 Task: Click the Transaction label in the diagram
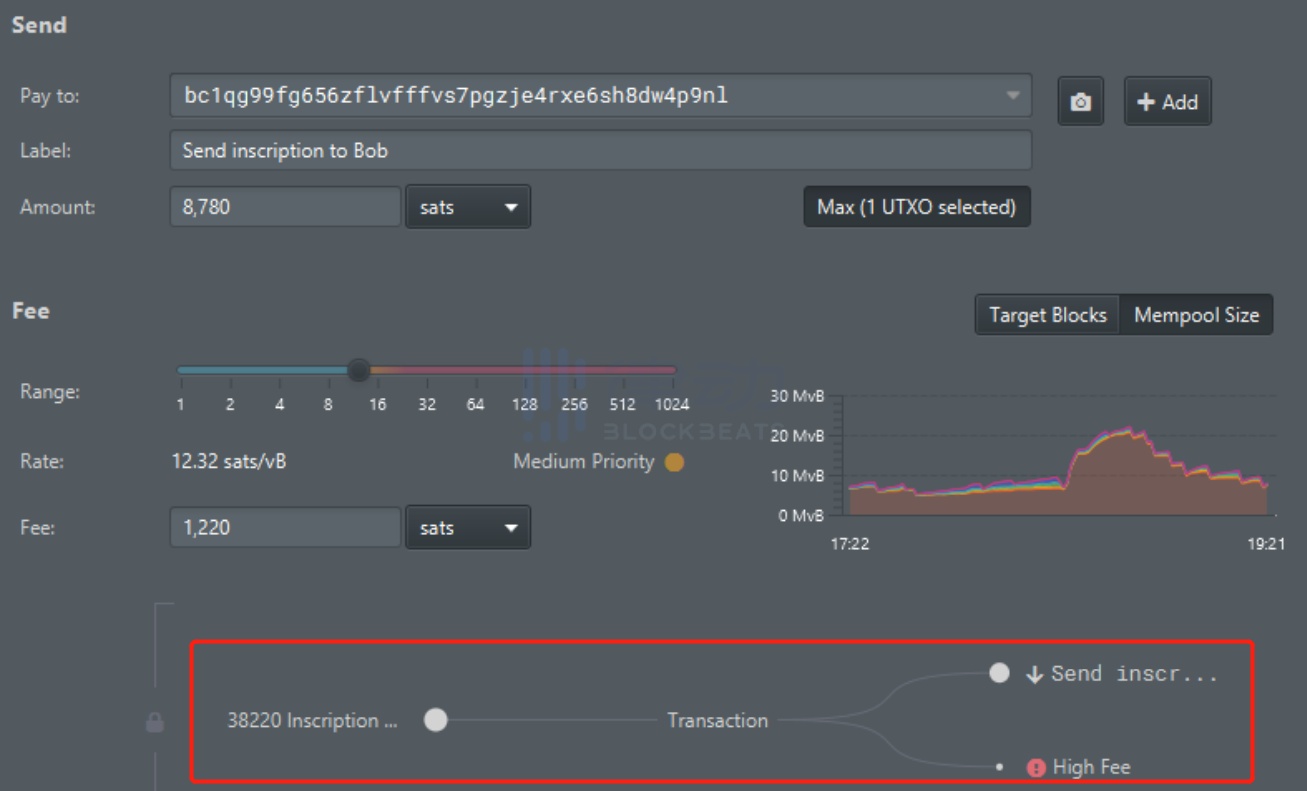coord(717,720)
